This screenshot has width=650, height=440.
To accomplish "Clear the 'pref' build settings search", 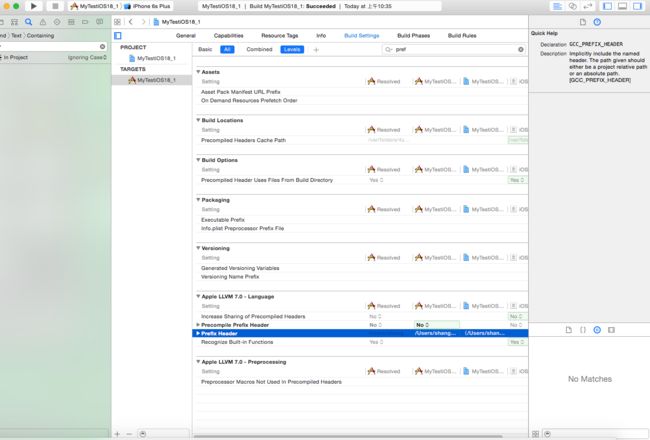I will pyautogui.click(x=521, y=49).
